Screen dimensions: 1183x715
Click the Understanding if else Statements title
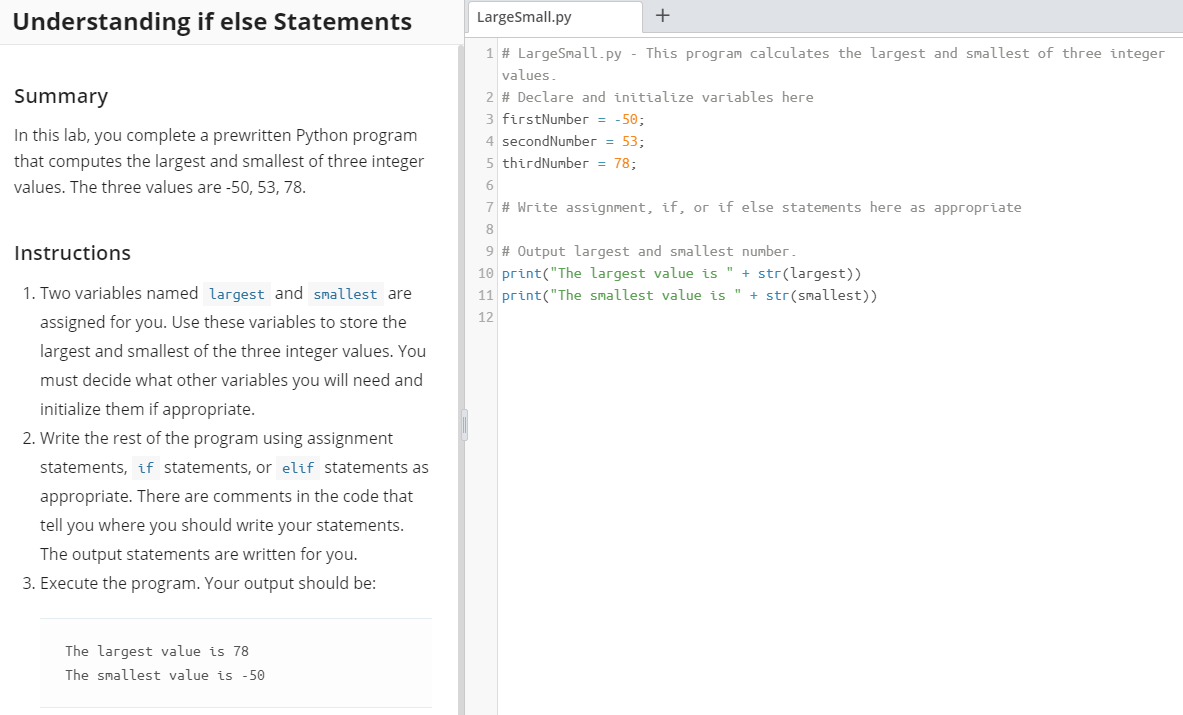[x=212, y=21]
